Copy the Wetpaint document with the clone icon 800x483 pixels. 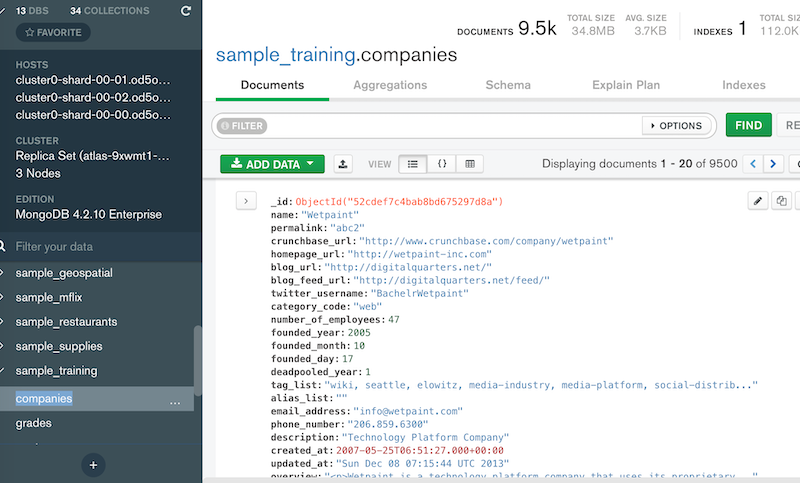click(x=781, y=200)
